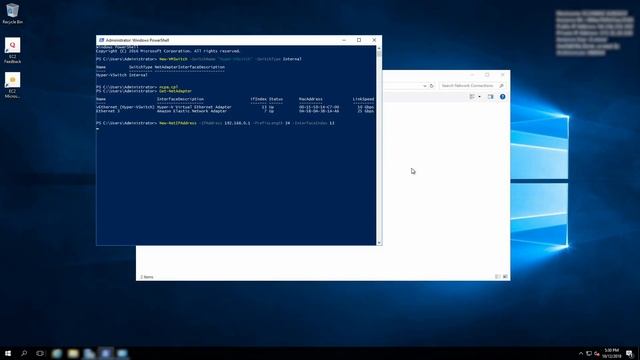Open the network status tray icon

[589, 353]
